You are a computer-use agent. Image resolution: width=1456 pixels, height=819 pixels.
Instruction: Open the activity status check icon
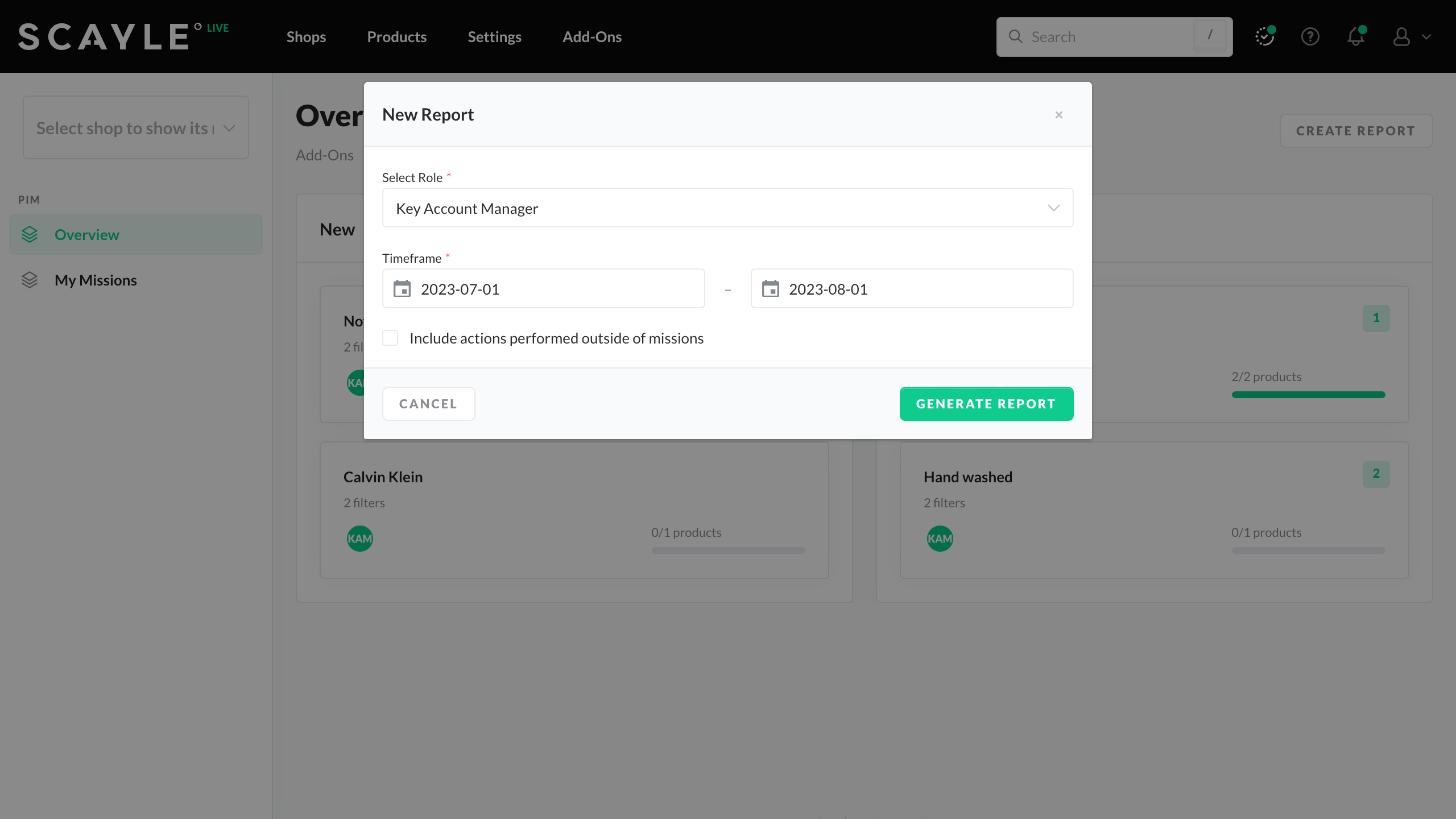click(1264, 37)
